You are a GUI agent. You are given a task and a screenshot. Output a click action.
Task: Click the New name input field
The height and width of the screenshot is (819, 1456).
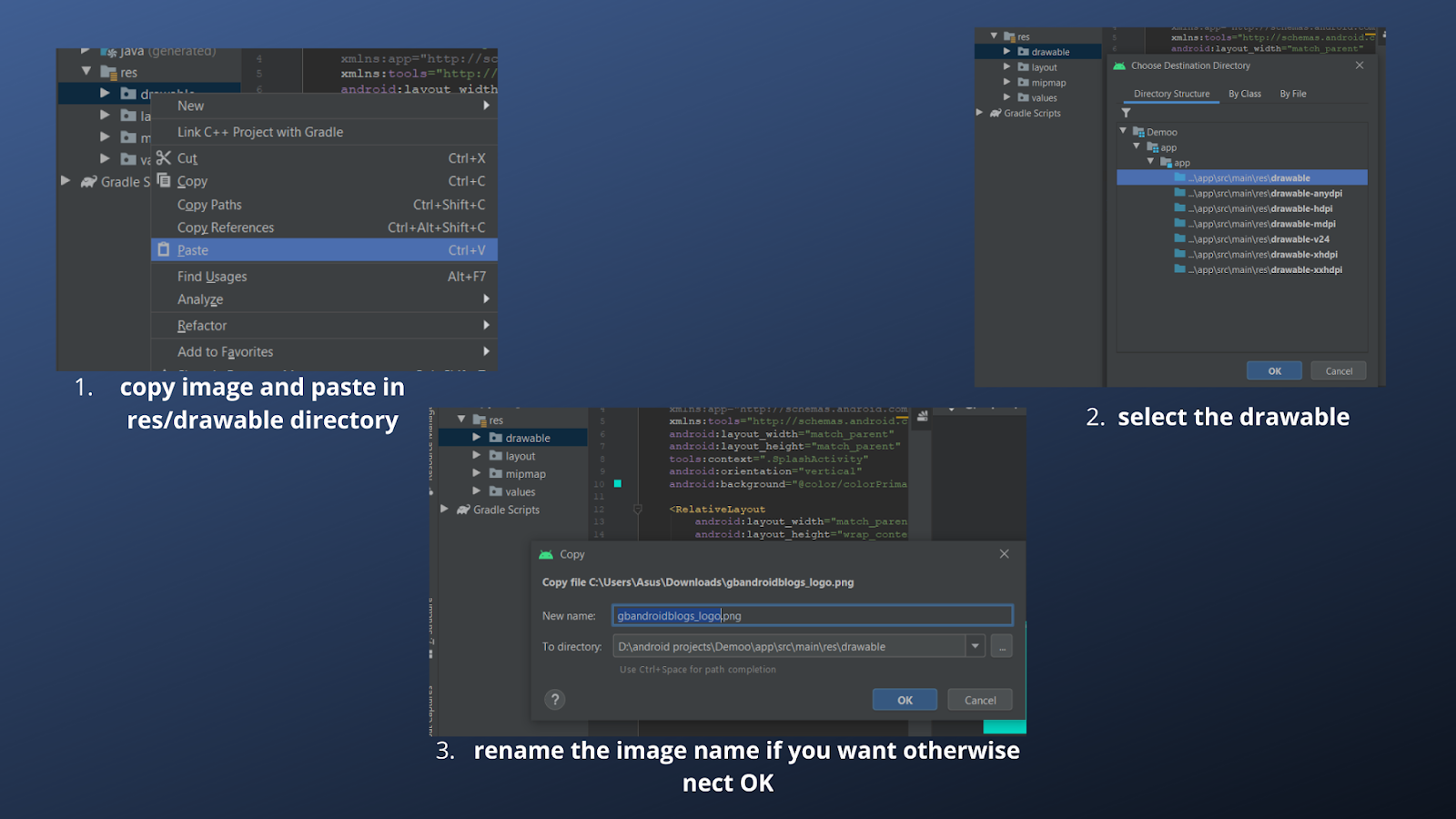click(812, 615)
